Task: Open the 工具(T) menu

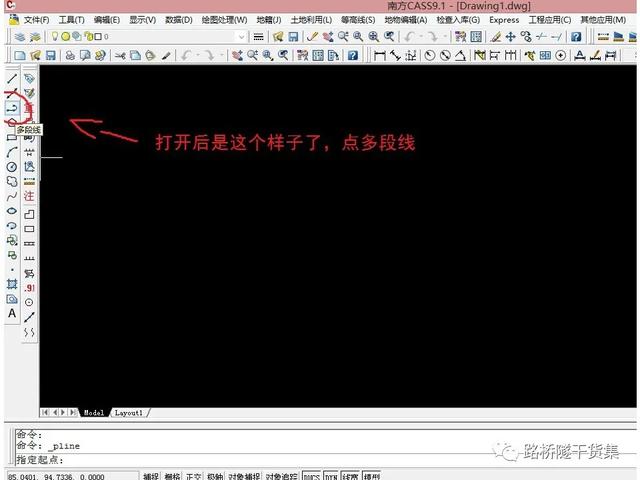Action: pyautogui.click(x=71, y=20)
